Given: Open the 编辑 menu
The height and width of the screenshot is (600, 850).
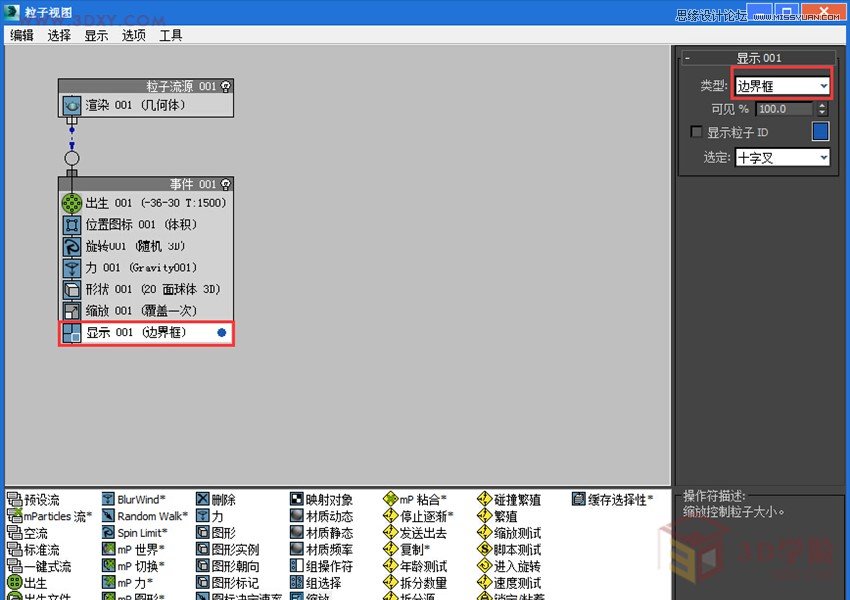Looking at the screenshot, I should 22,35.
